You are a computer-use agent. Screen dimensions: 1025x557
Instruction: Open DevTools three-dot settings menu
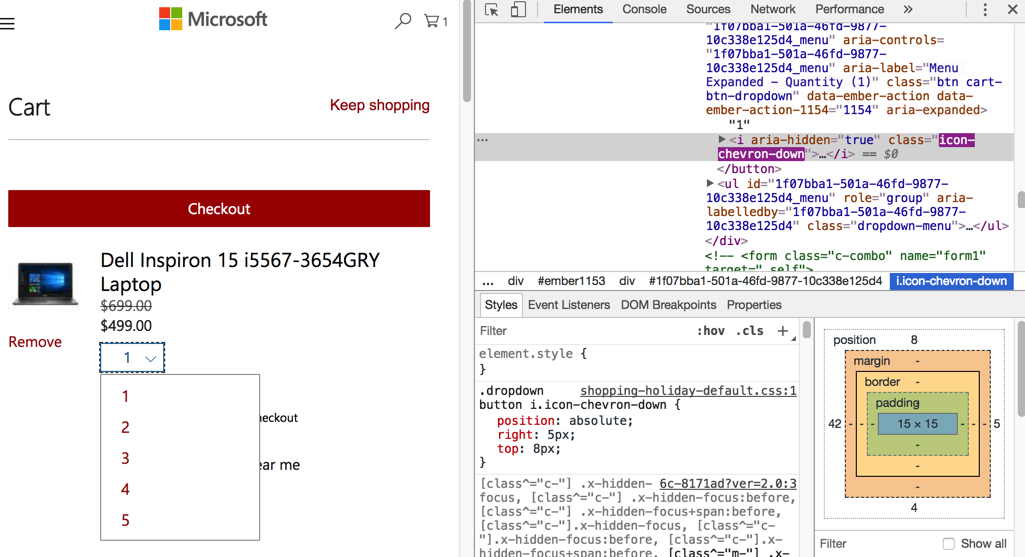click(x=985, y=9)
